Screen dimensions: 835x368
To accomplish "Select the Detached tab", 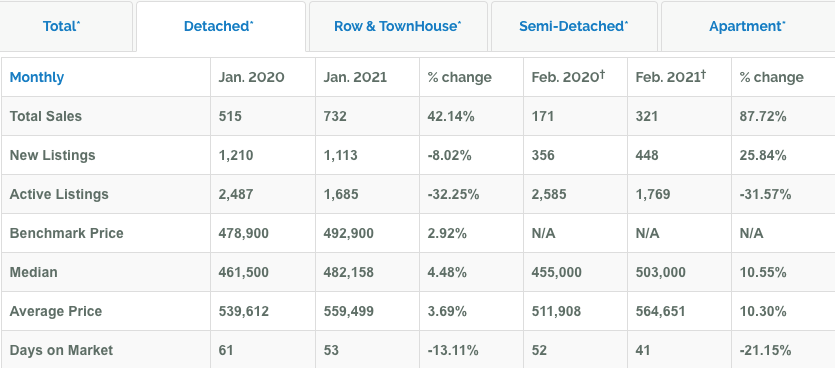I will [x=218, y=26].
